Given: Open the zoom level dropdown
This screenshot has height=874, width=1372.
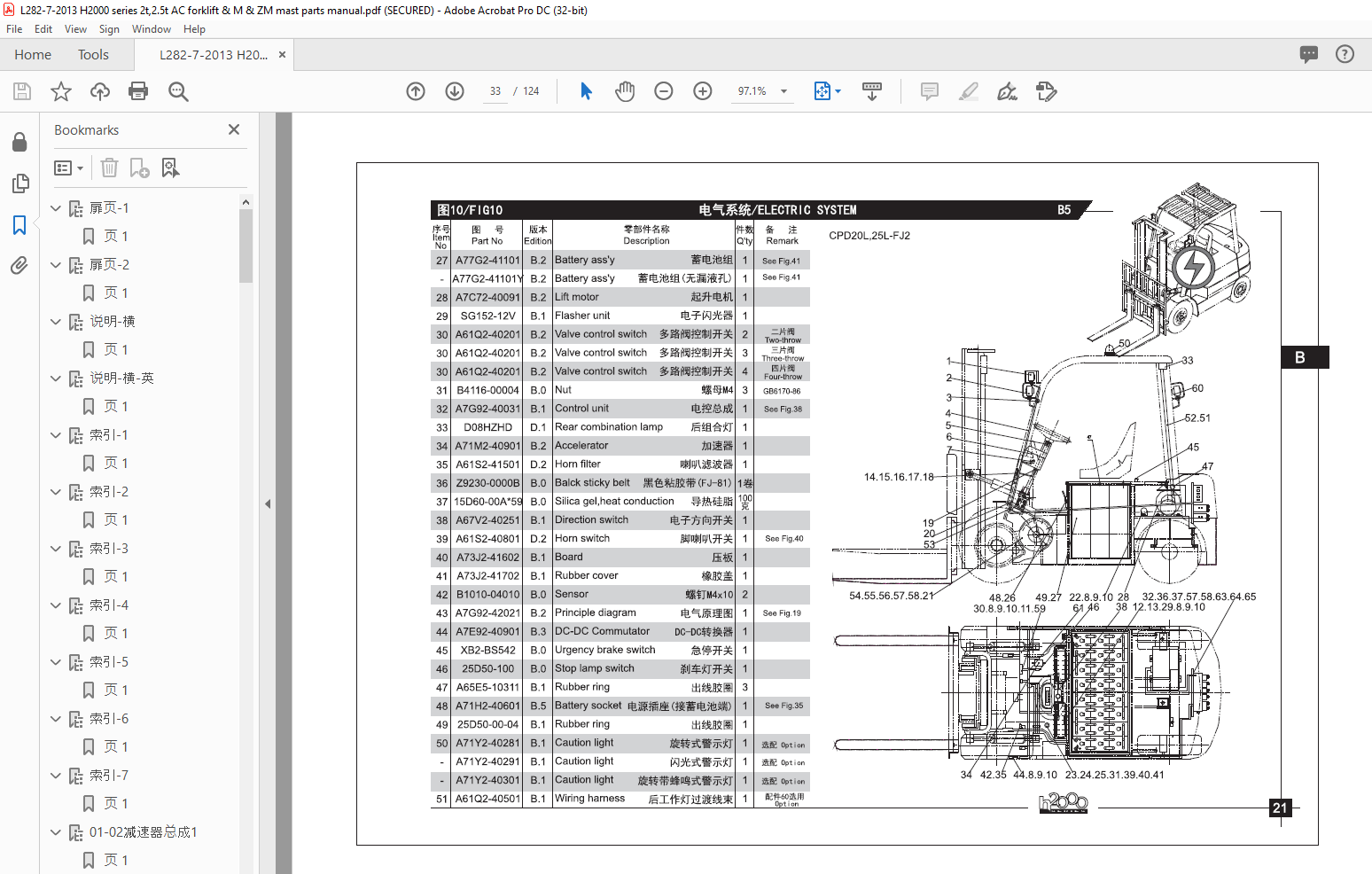Looking at the screenshot, I should pyautogui.click(x=783, y=91).
